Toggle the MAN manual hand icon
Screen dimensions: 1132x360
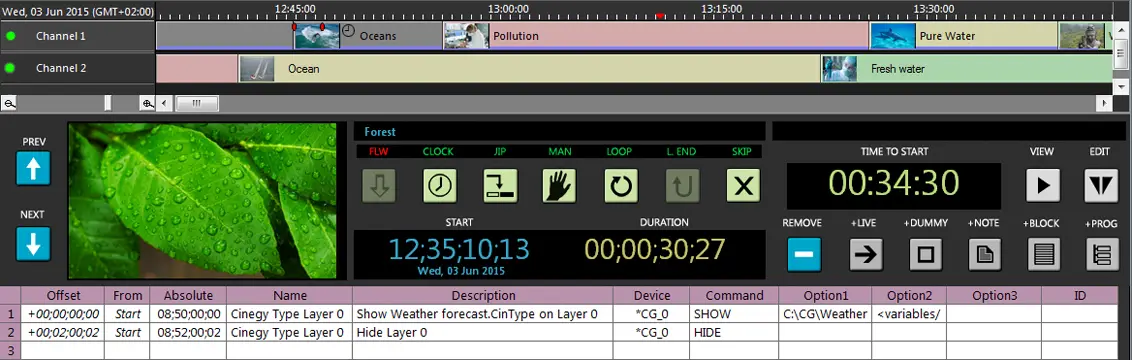560,186
